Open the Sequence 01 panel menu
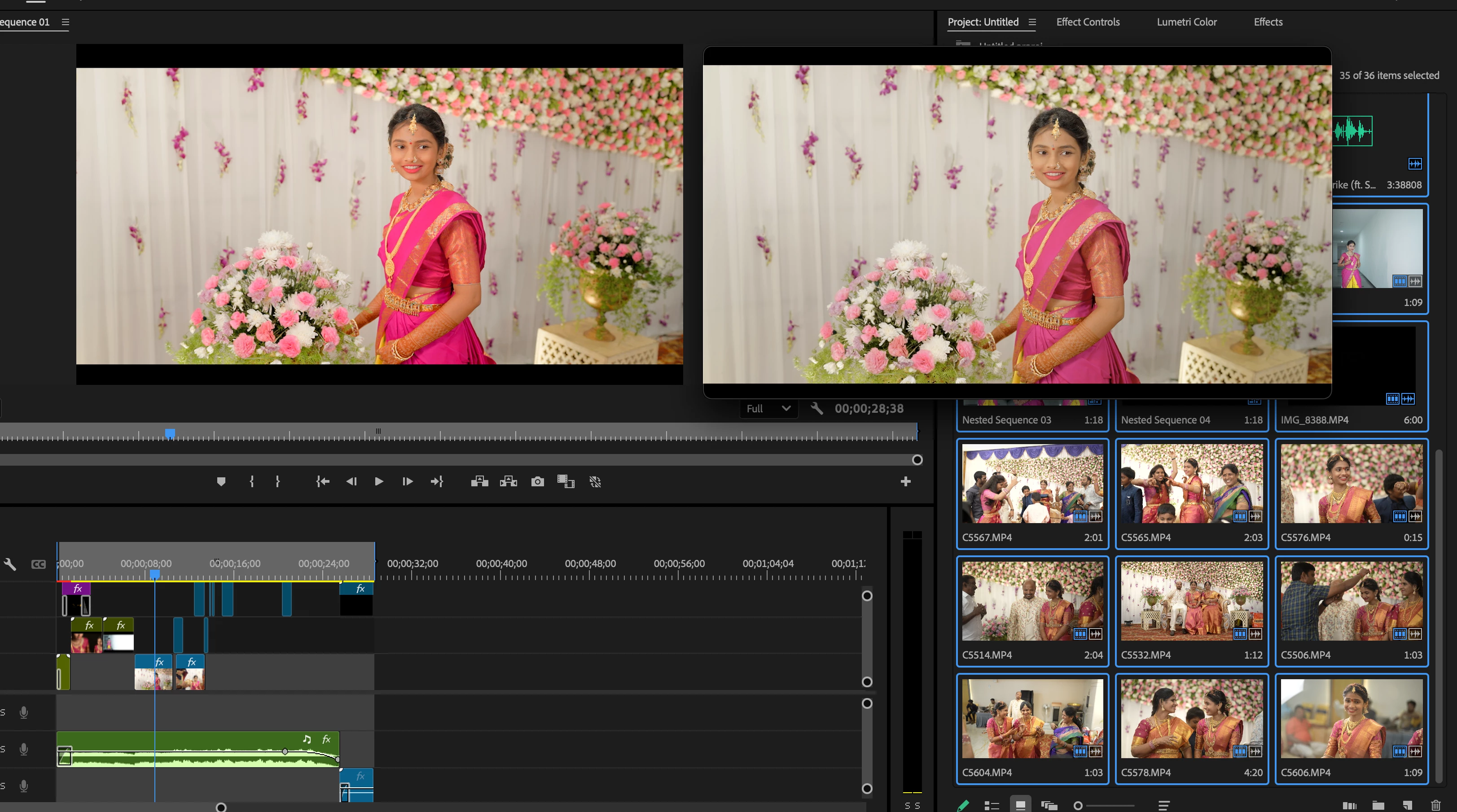 (66, 22)
